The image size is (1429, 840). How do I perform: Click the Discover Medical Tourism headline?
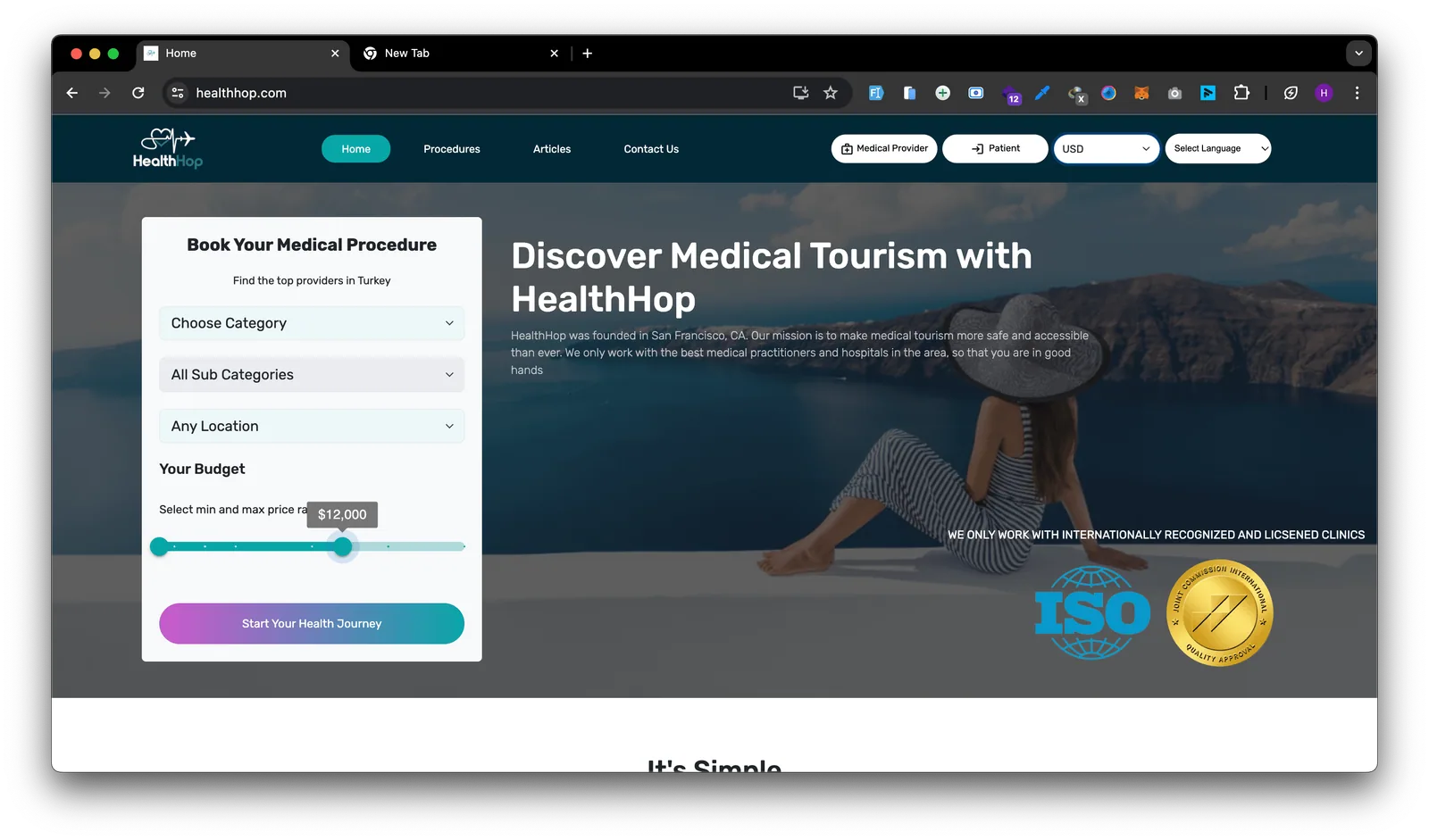[772, 278]
